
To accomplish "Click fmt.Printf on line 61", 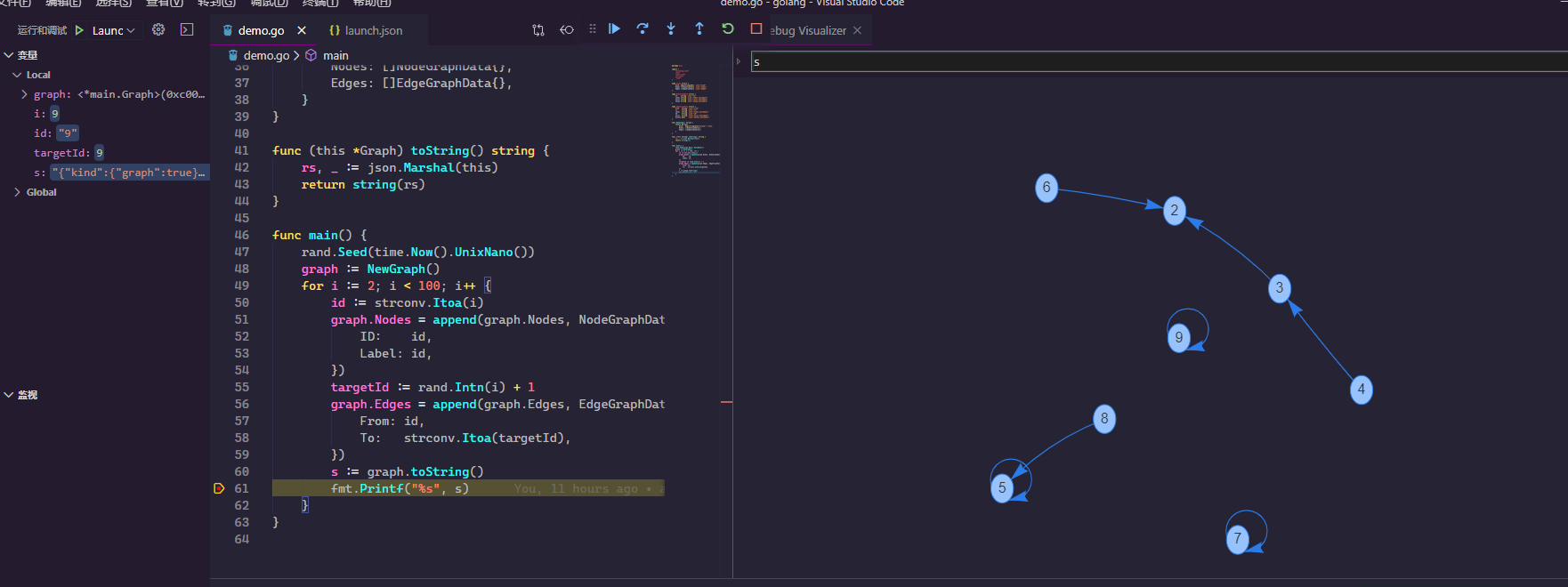I will click(x=367, y=488).
